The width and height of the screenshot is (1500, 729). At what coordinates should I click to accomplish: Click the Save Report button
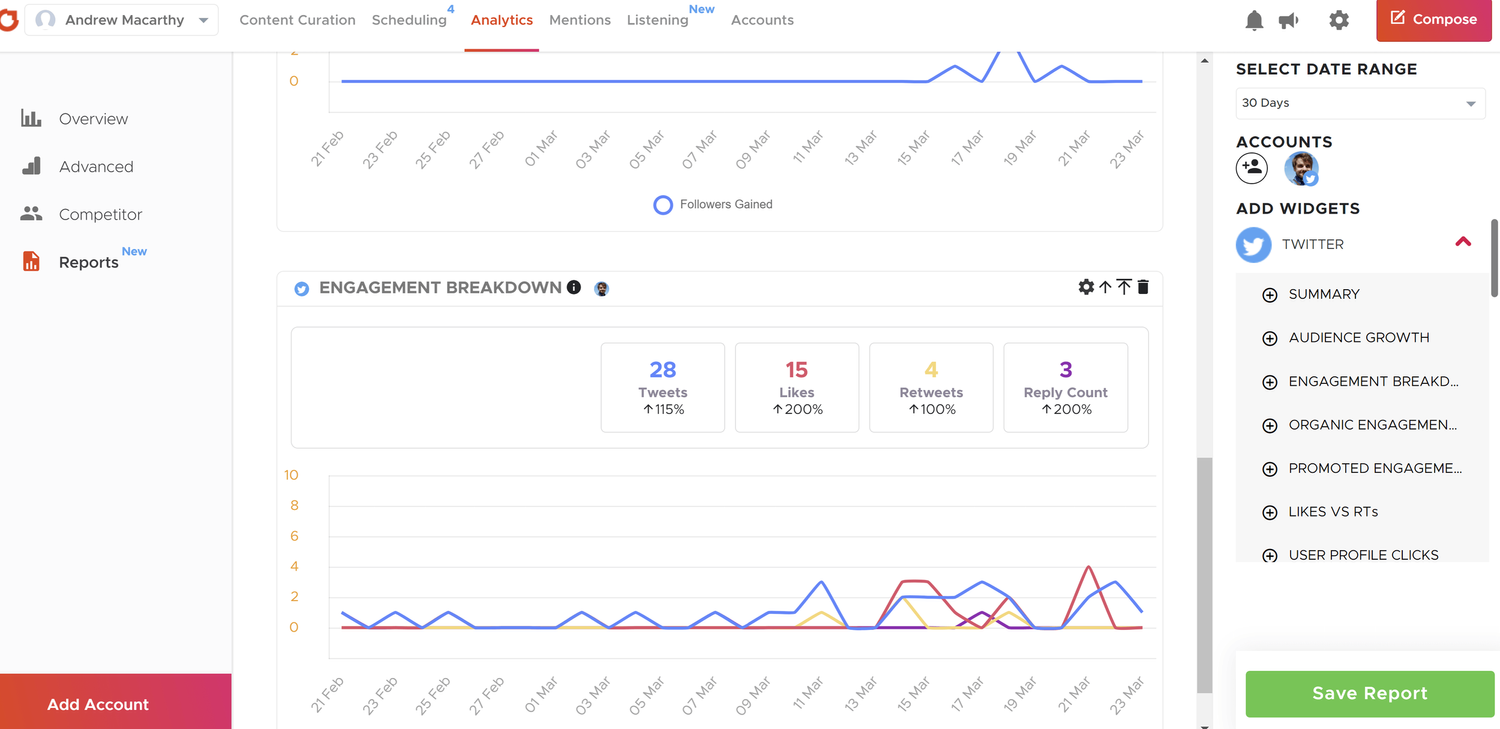(x=1369, y=693)
